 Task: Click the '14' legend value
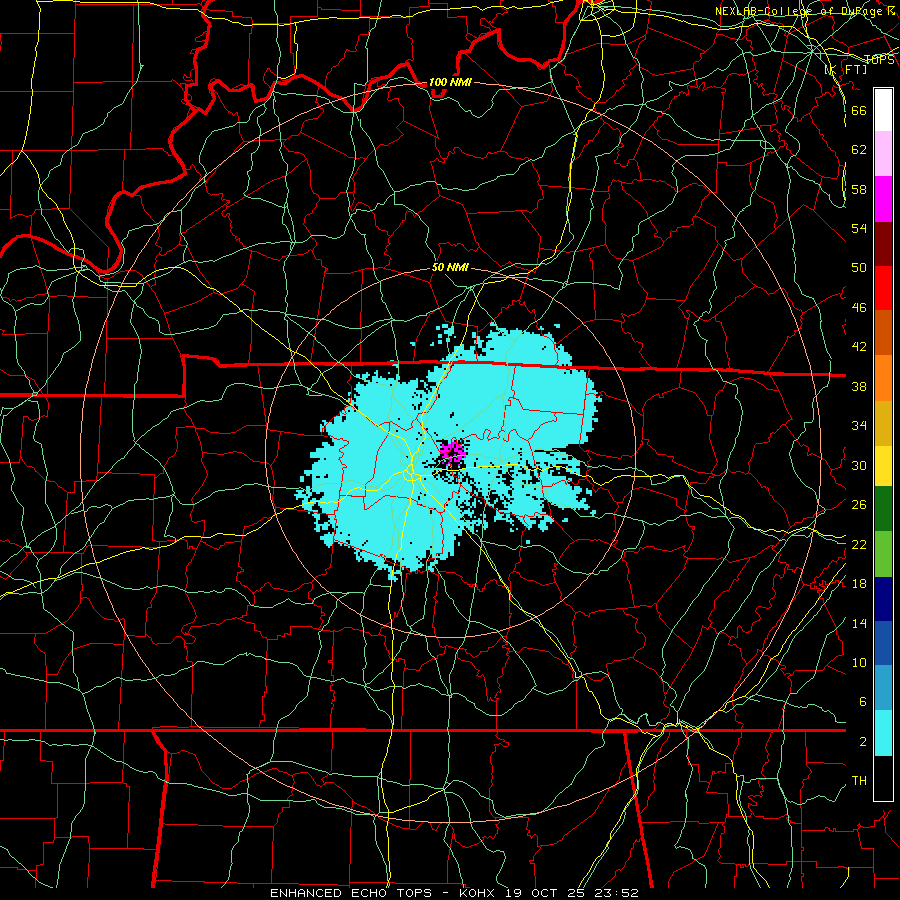pos(859,623)
